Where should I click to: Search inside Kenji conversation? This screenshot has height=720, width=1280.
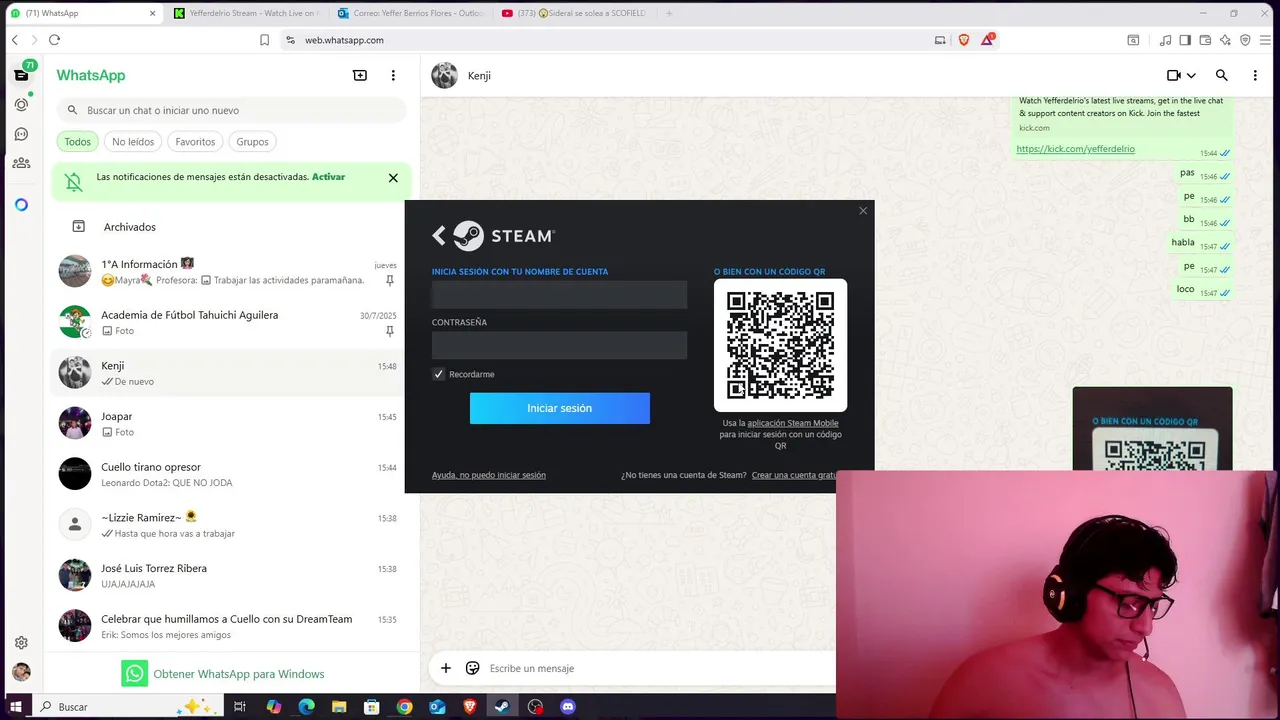(x=1221, y=75)
